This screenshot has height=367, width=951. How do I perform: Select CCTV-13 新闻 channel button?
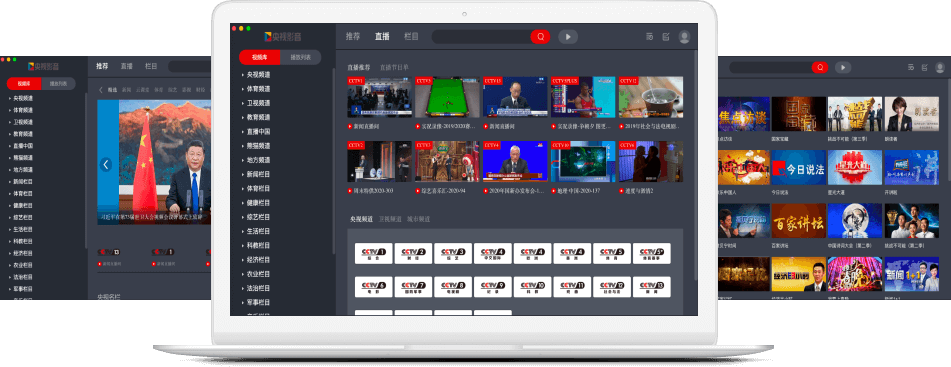(x=652, y=287)
